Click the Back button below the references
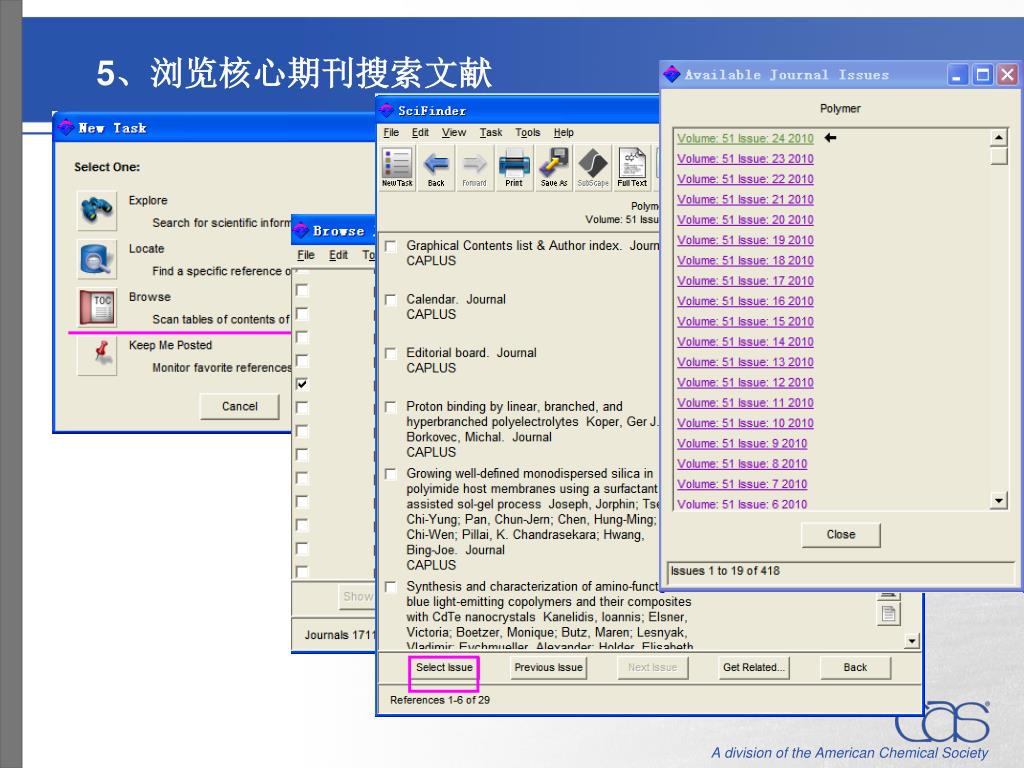This screenshot has width=1024, height=768. [855, 667]
